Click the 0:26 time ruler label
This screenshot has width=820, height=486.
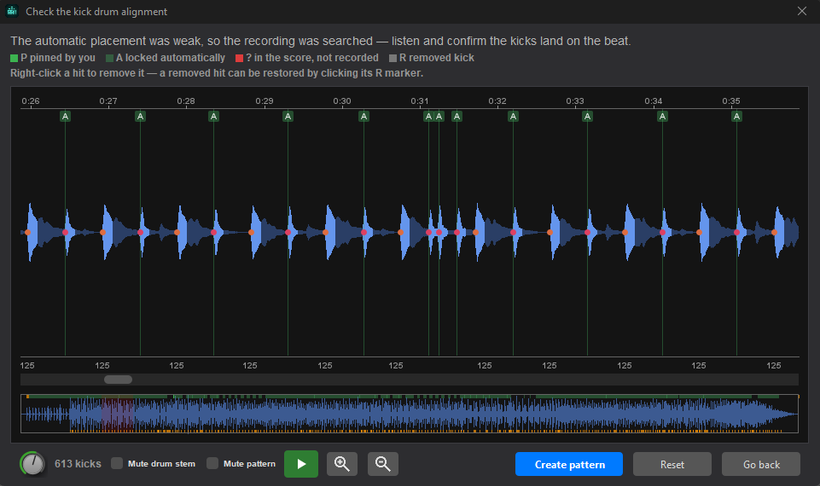[x=30, y=101]
